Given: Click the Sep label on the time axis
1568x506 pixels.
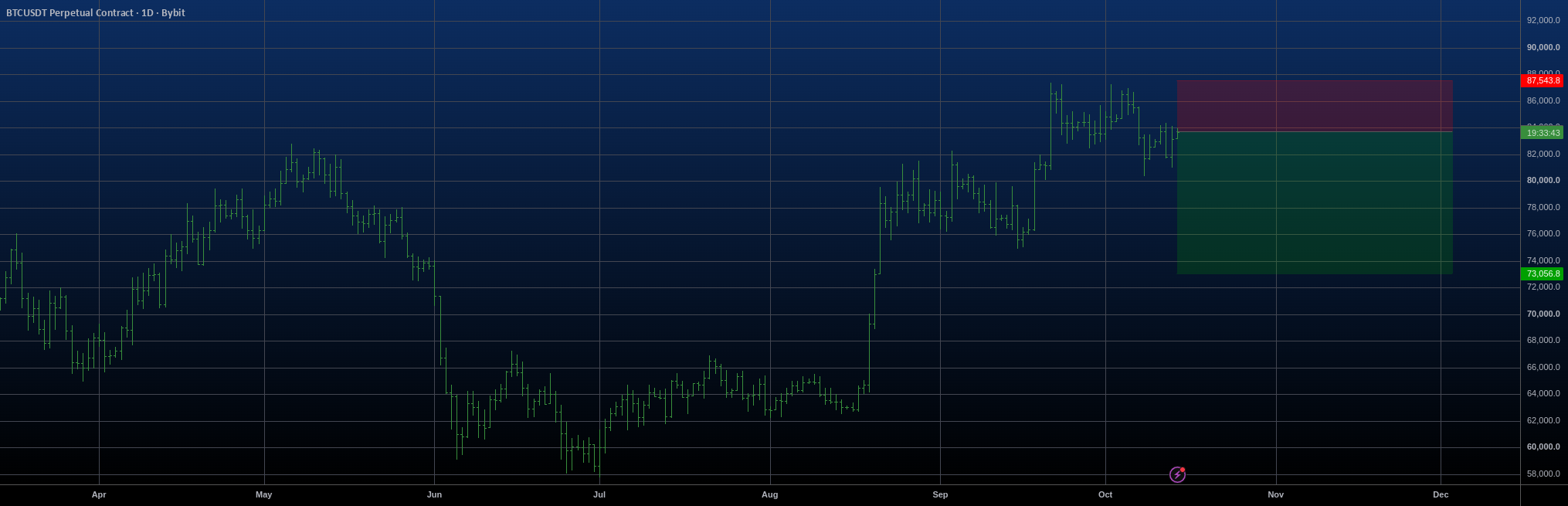Looking at the screenshot, I should point(941,494).
